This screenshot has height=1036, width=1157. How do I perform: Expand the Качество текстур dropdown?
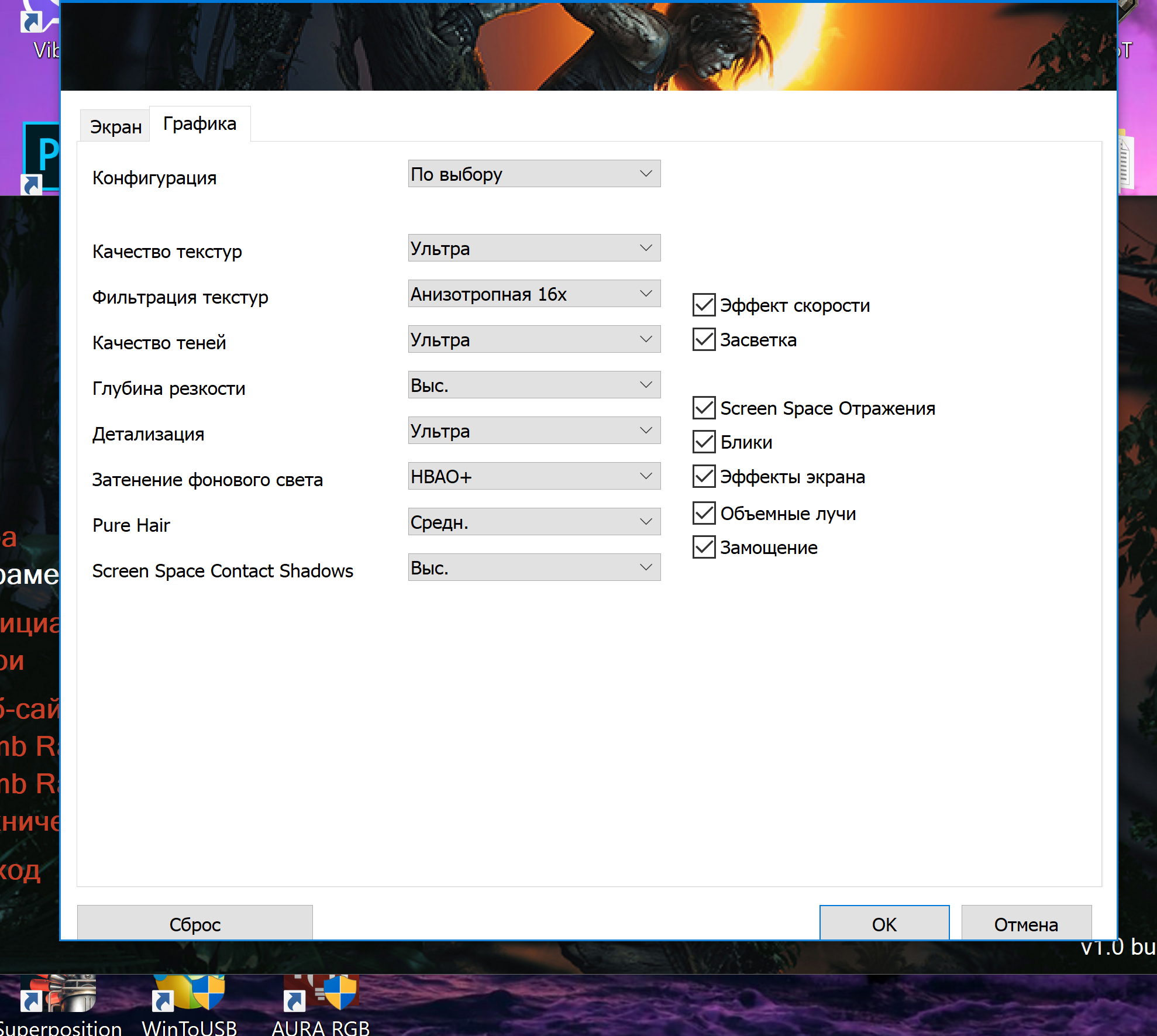(x=534, y=249)
